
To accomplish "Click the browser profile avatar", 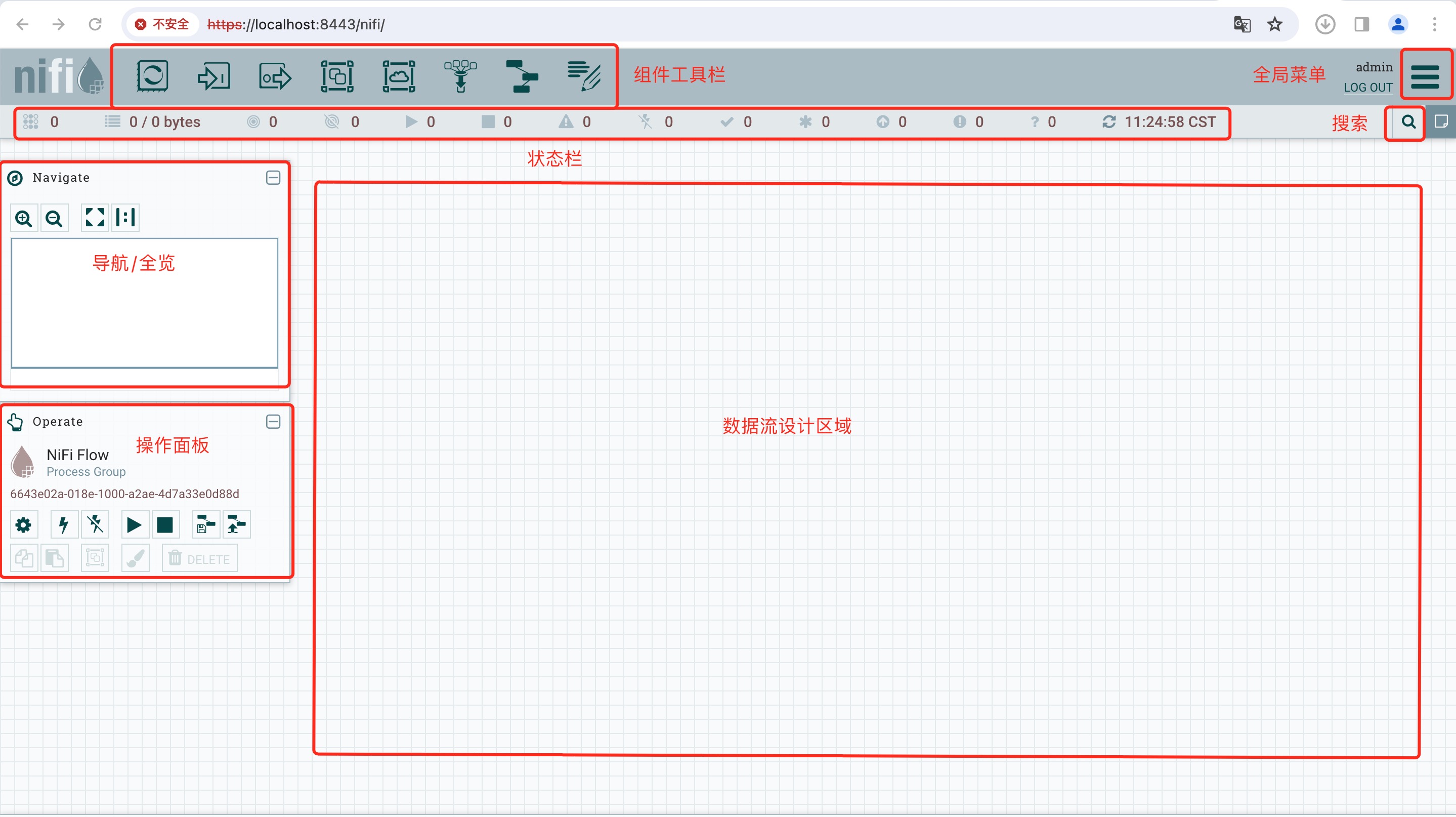I will pos(1398,24).
